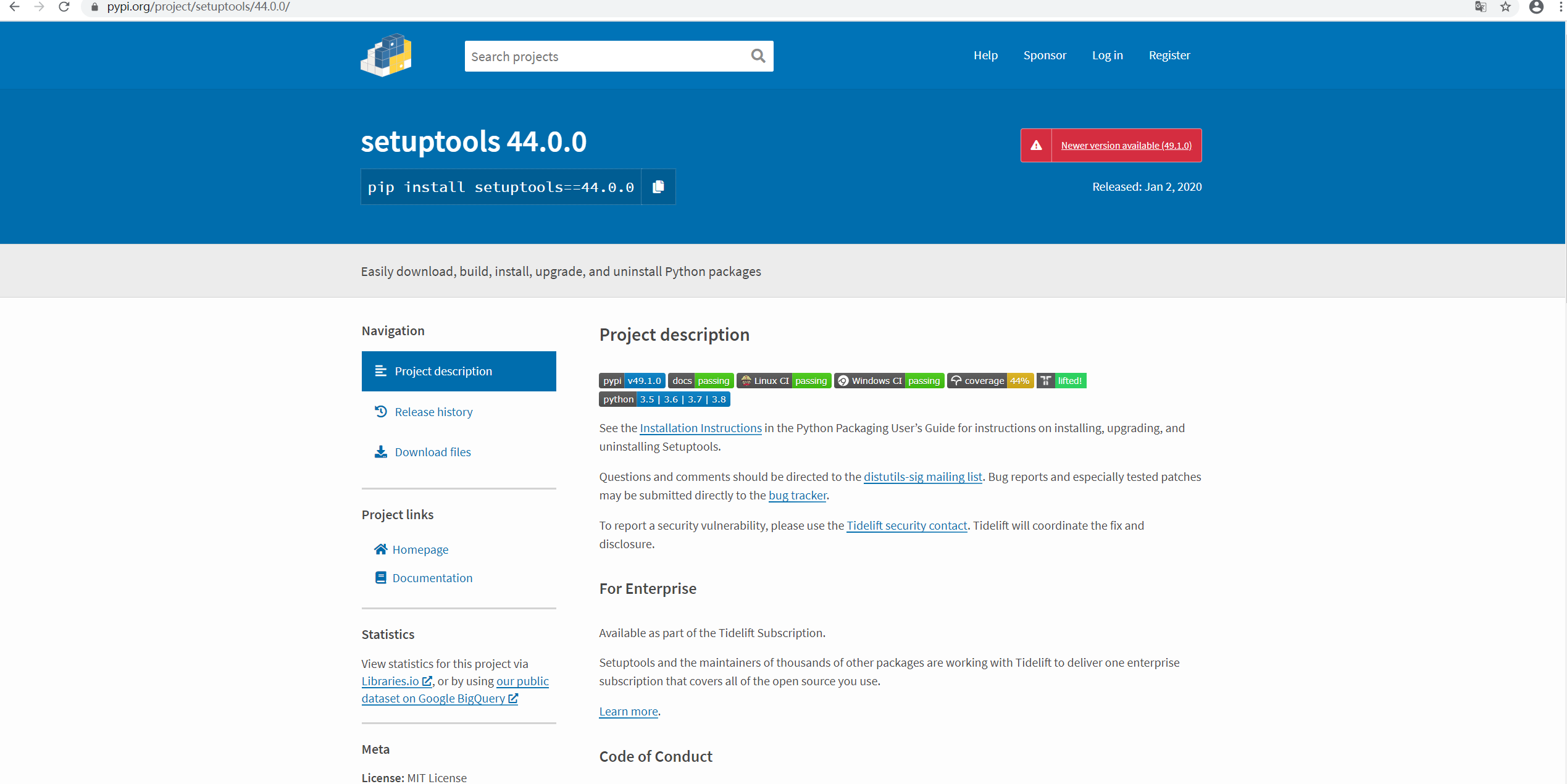
Task: Open the Log in menu item
Action: point(1107,55)
